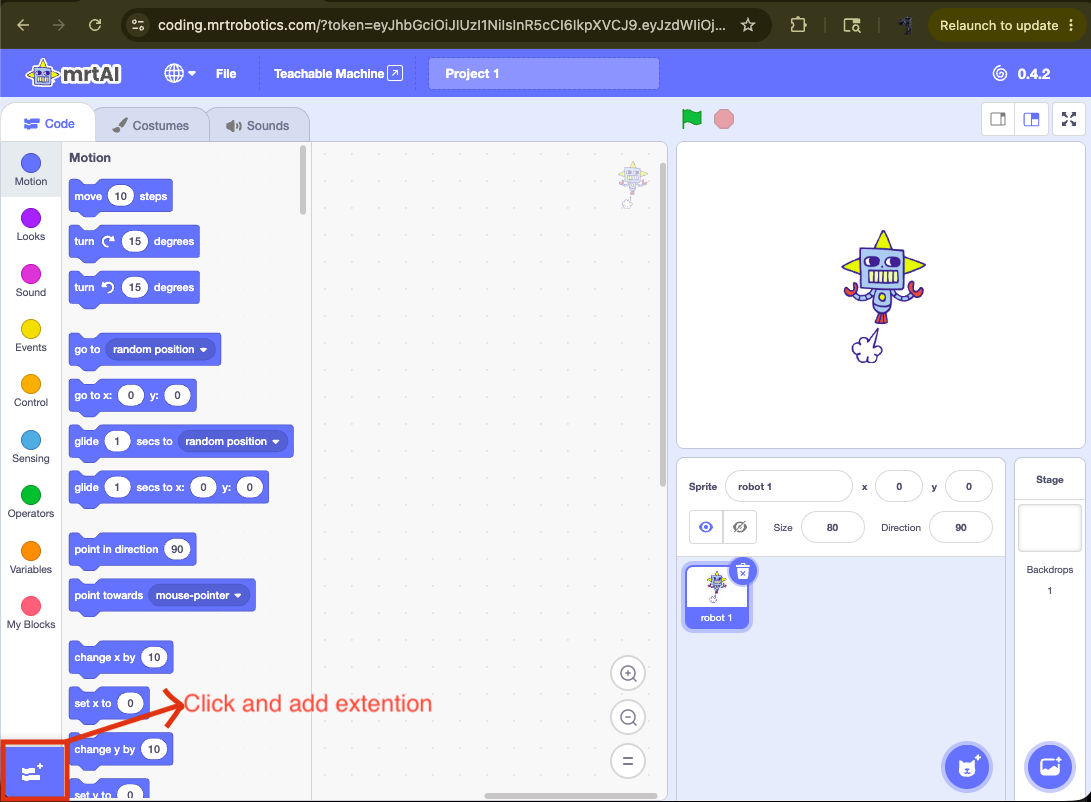The height and width of the screenshot is (802, 1091).
Task: Open the File menu
Action: point(225,73)
